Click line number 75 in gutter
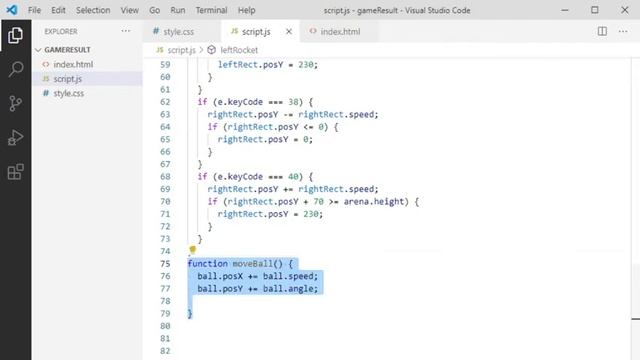The image size is (640, 360). (165, 264)
